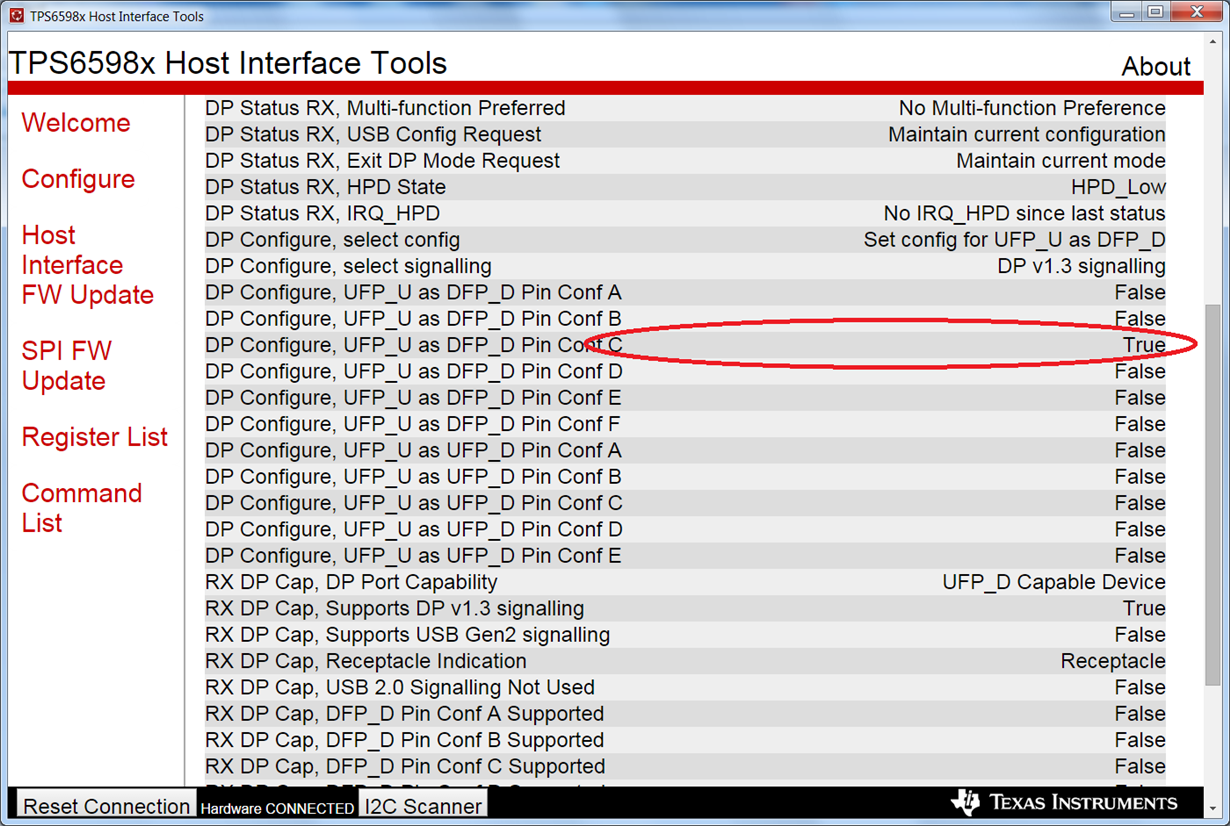Click True value for DFP_D Pin Conf C
The height and width of the screenshot is (826, 1230).
[1144, 345]
